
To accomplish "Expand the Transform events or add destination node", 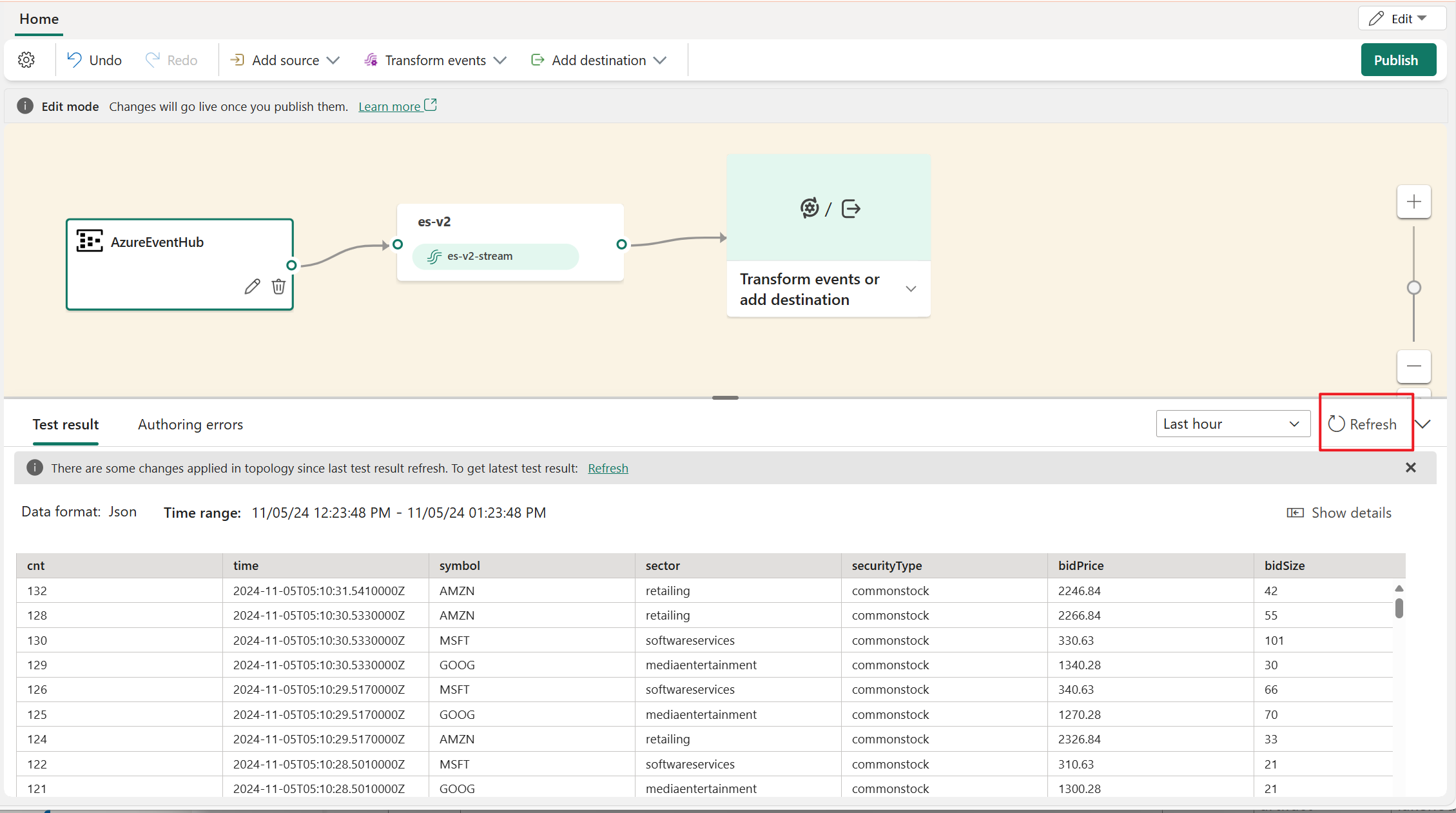I will (909, 289).
